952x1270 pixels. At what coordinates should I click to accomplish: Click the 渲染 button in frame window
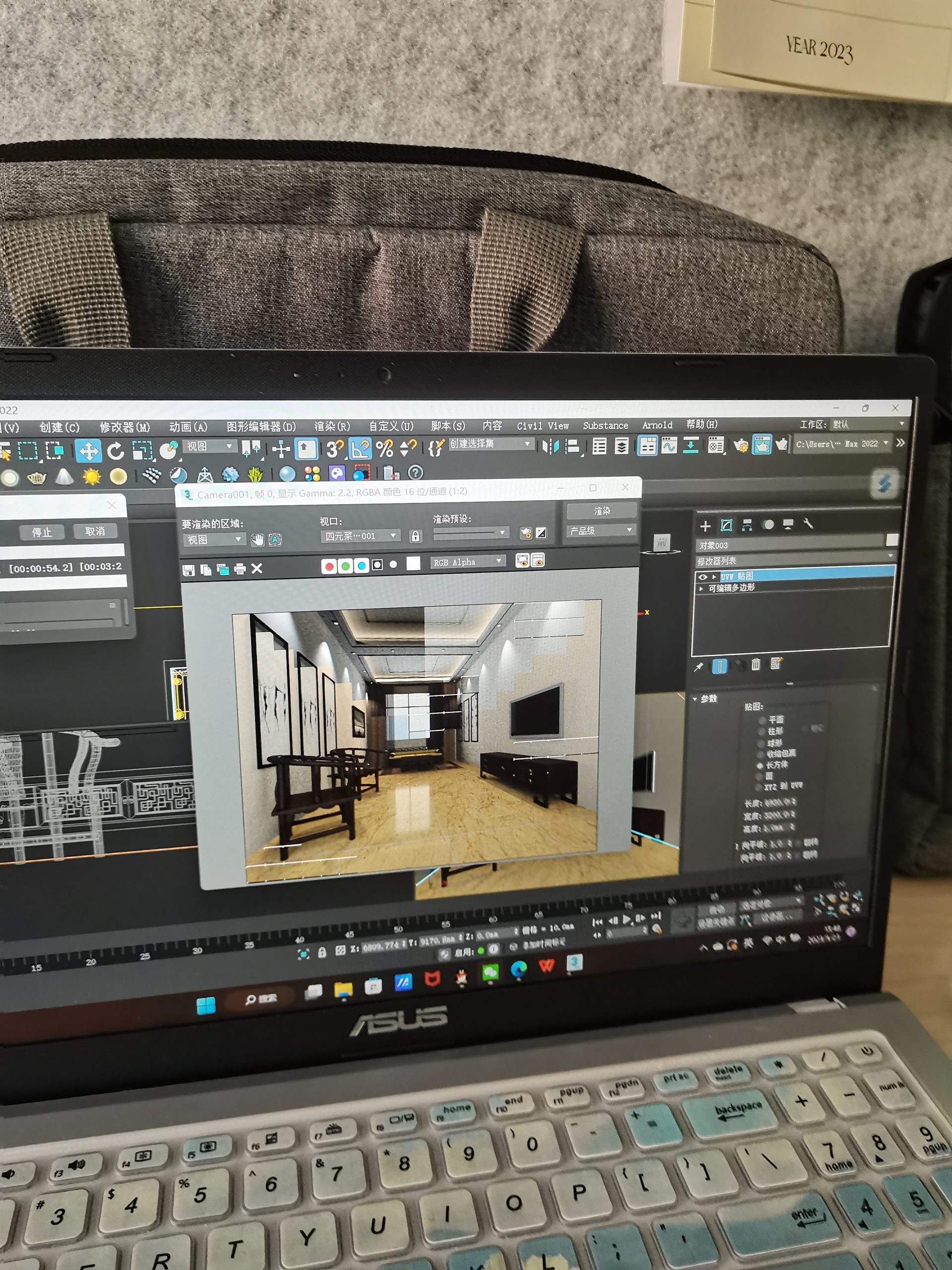tap(601, 510)
